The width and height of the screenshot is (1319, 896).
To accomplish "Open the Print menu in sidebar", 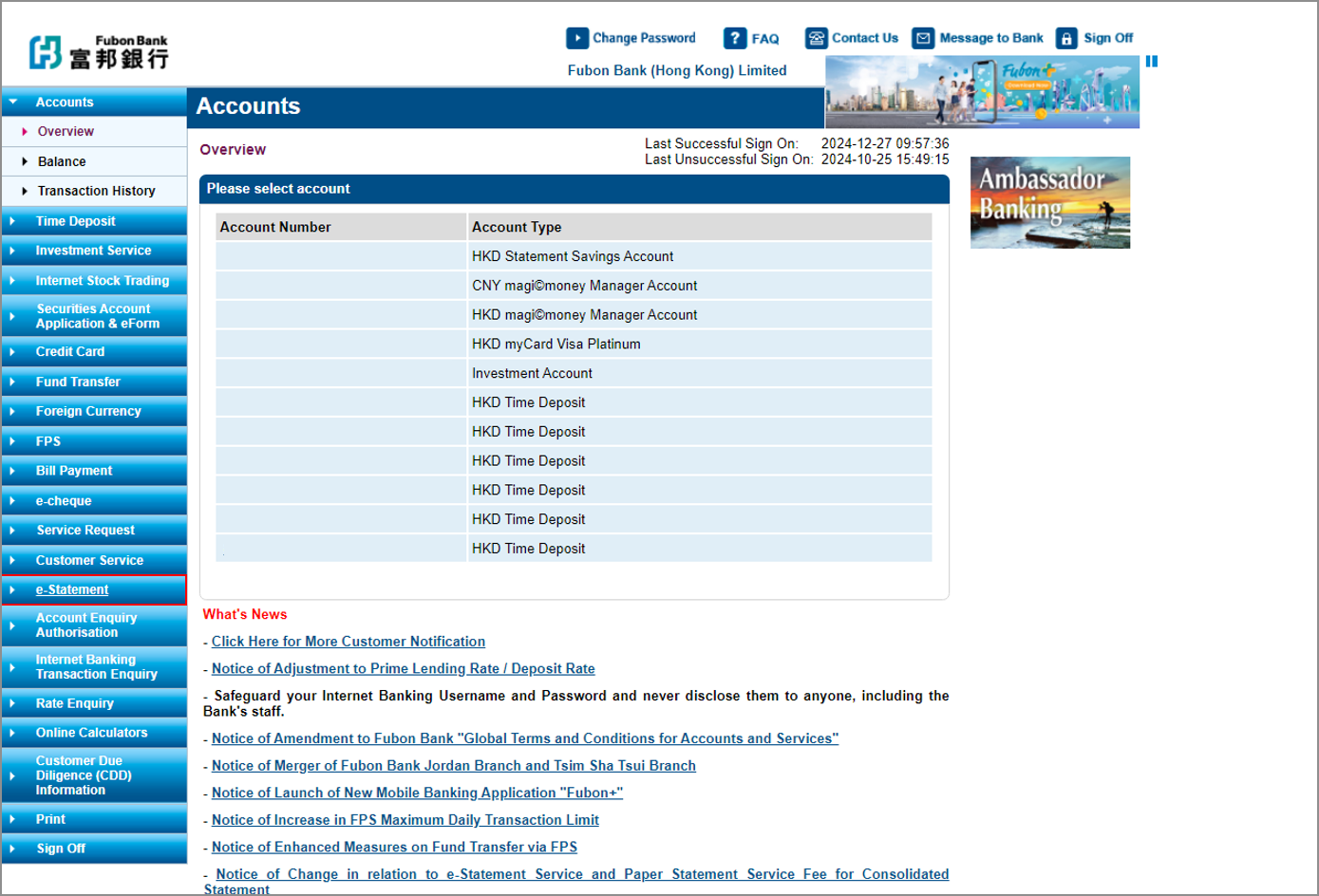I will pos(94,819).
